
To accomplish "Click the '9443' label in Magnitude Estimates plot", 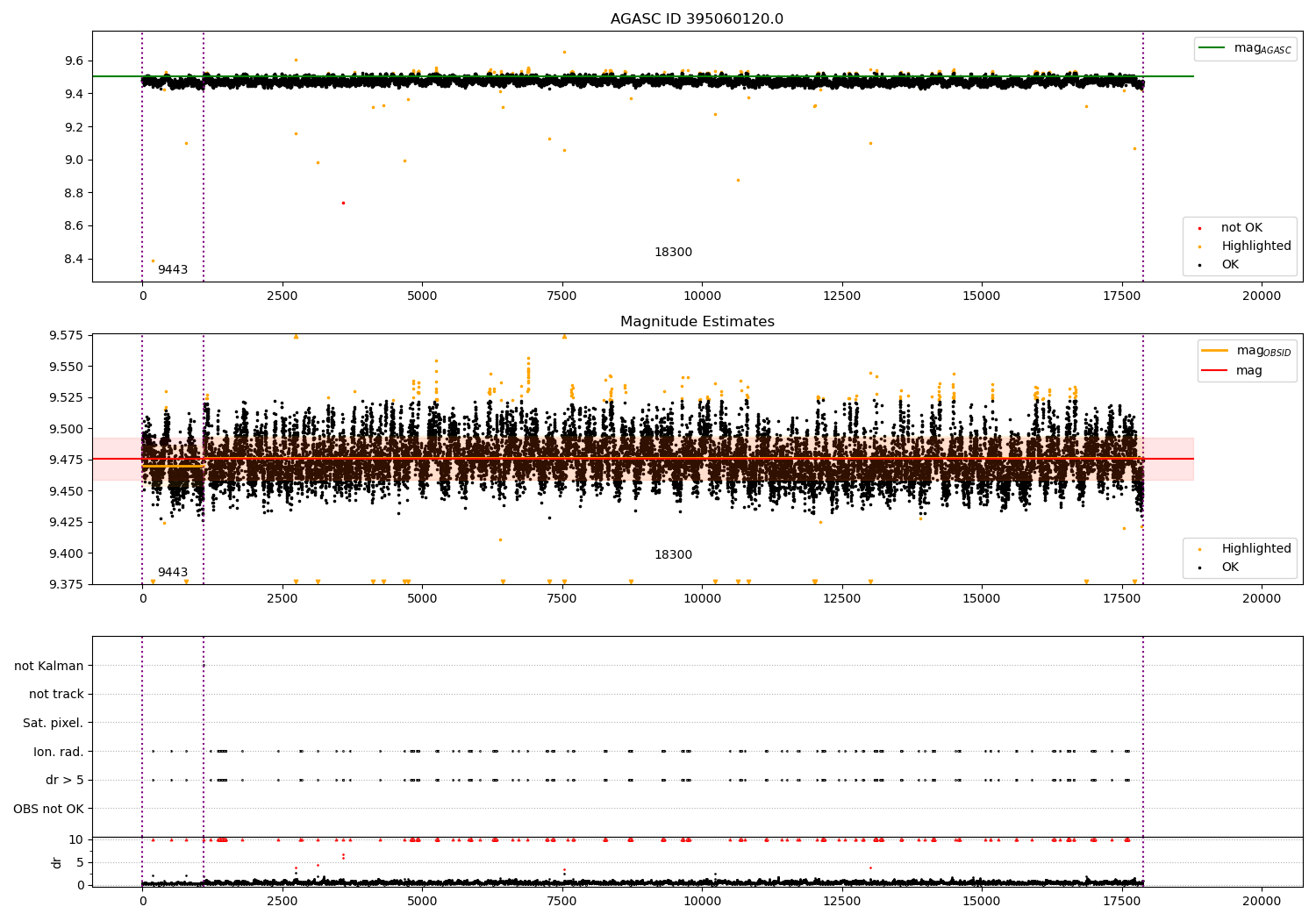I will tap(173, 573).
